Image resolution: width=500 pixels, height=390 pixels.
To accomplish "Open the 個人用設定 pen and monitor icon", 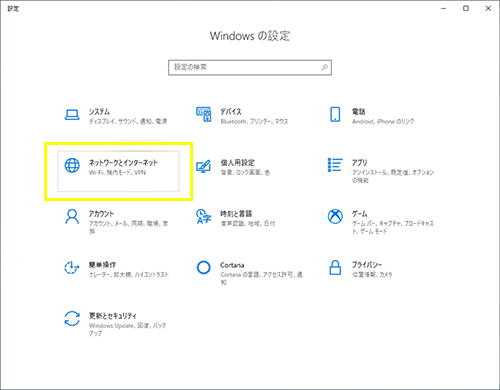I will click(x=203, y=166).
